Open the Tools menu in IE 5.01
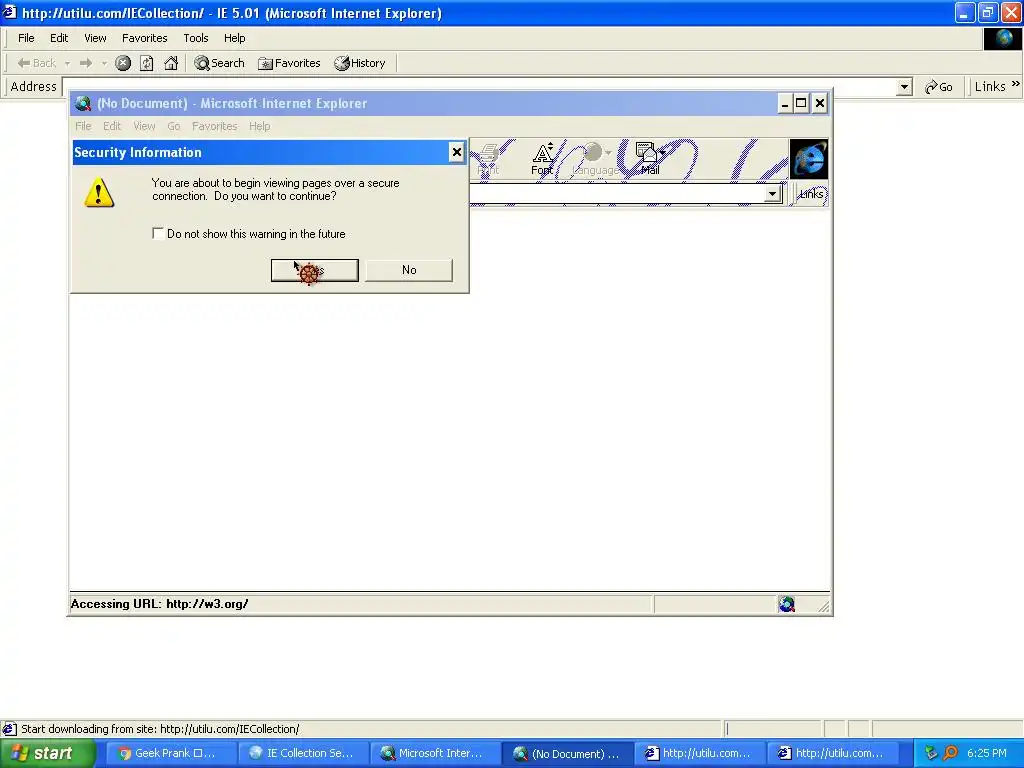Viewport: 1024px width, 768px height. 195,38
